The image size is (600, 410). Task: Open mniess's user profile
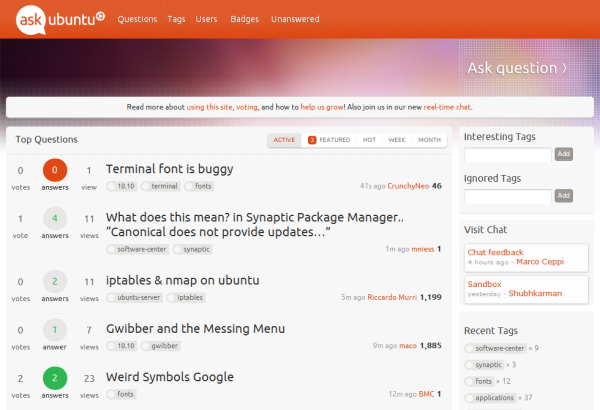422,249
